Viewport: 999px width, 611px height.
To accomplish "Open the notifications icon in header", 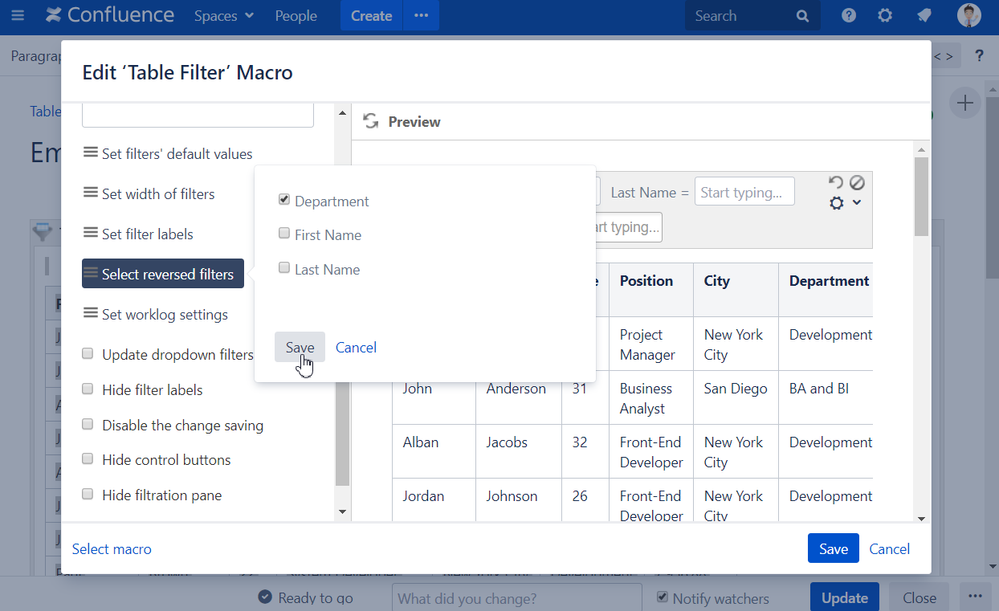I will [x=924, y=15].
